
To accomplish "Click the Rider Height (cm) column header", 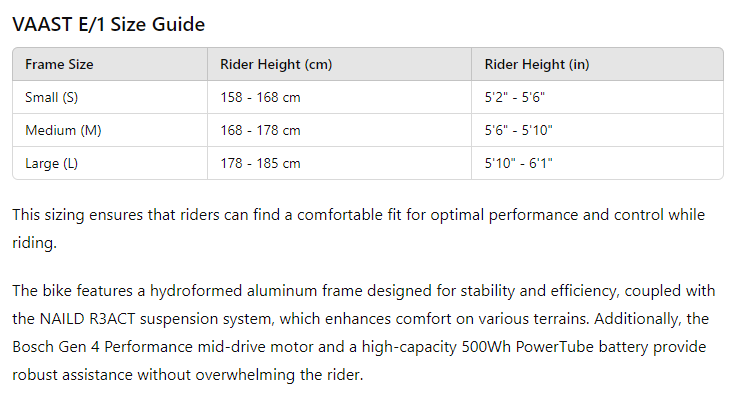I will point(276,65).
